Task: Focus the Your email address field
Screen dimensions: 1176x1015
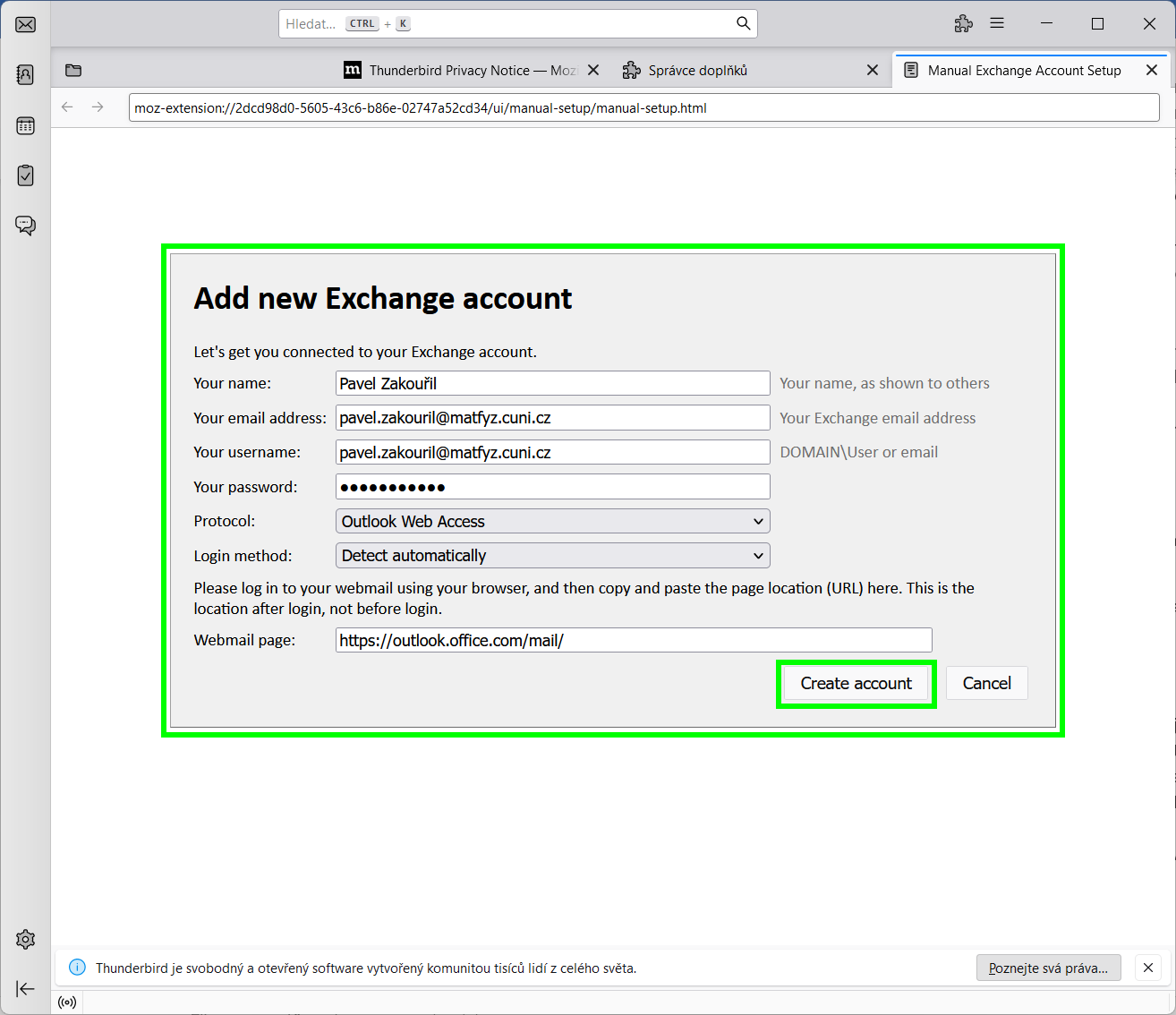Action: [553, 418]
